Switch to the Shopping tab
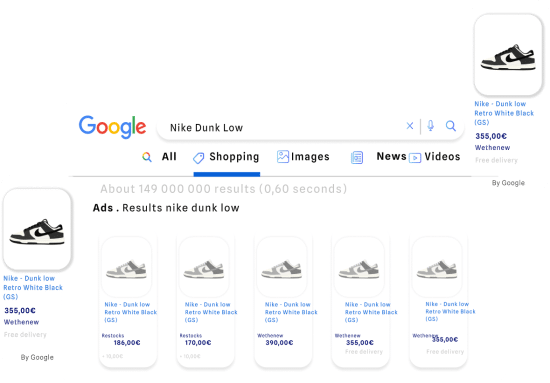 [234, 157]
